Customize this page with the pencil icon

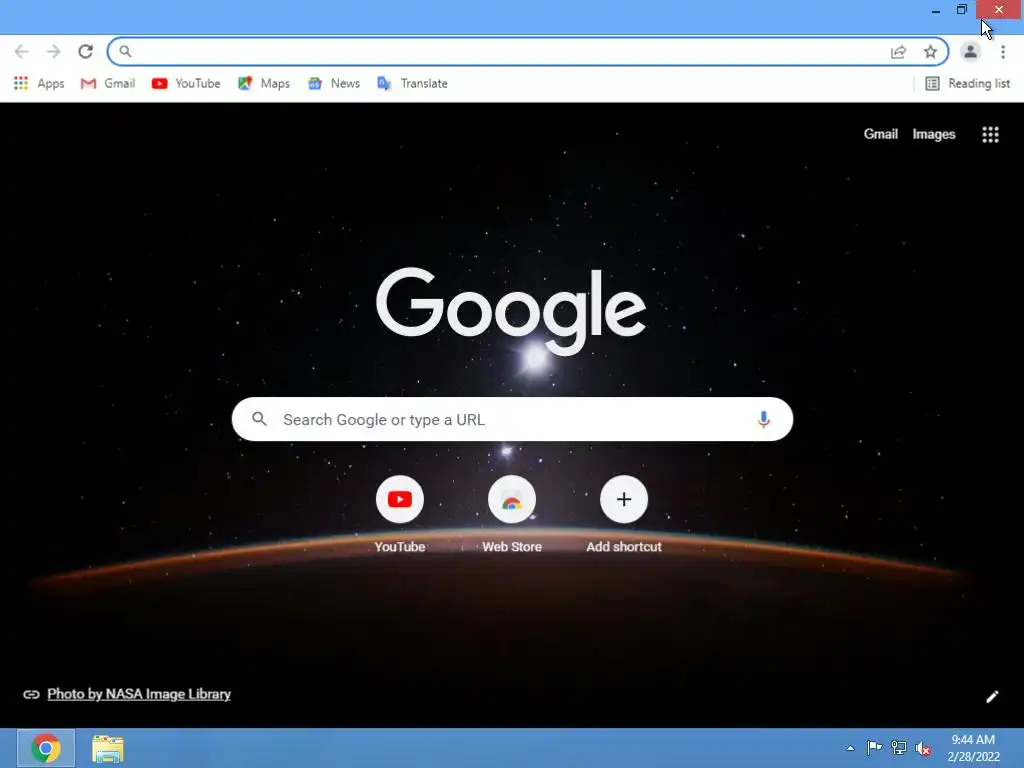[x=992, y=697]
